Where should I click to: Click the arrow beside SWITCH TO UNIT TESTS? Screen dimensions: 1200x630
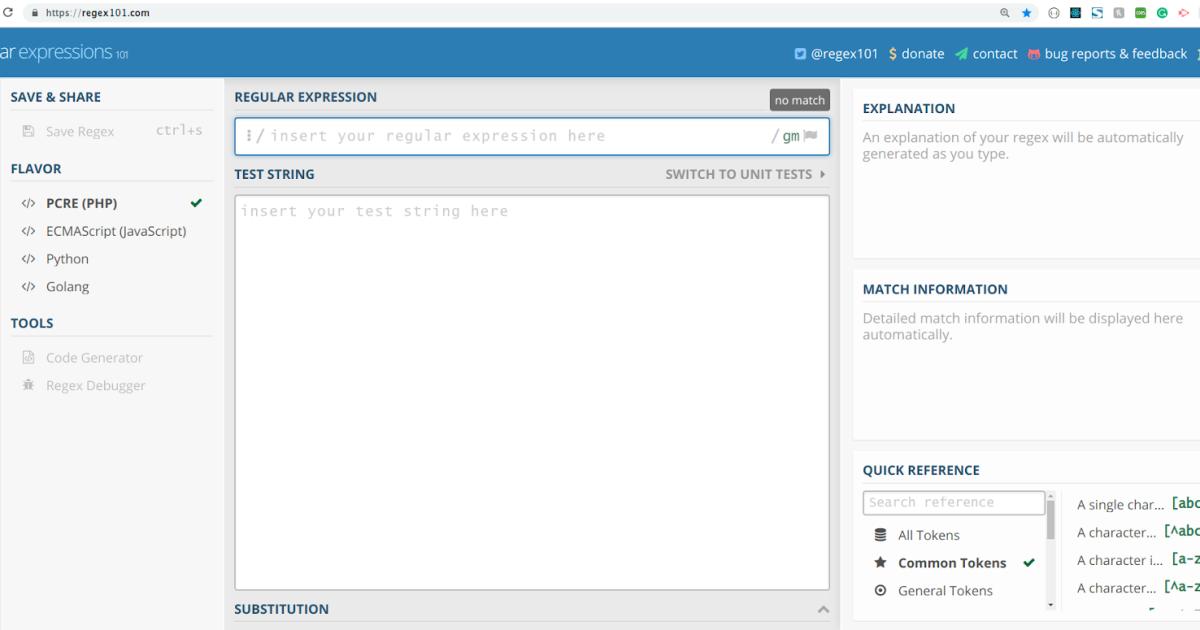[822, 174]
